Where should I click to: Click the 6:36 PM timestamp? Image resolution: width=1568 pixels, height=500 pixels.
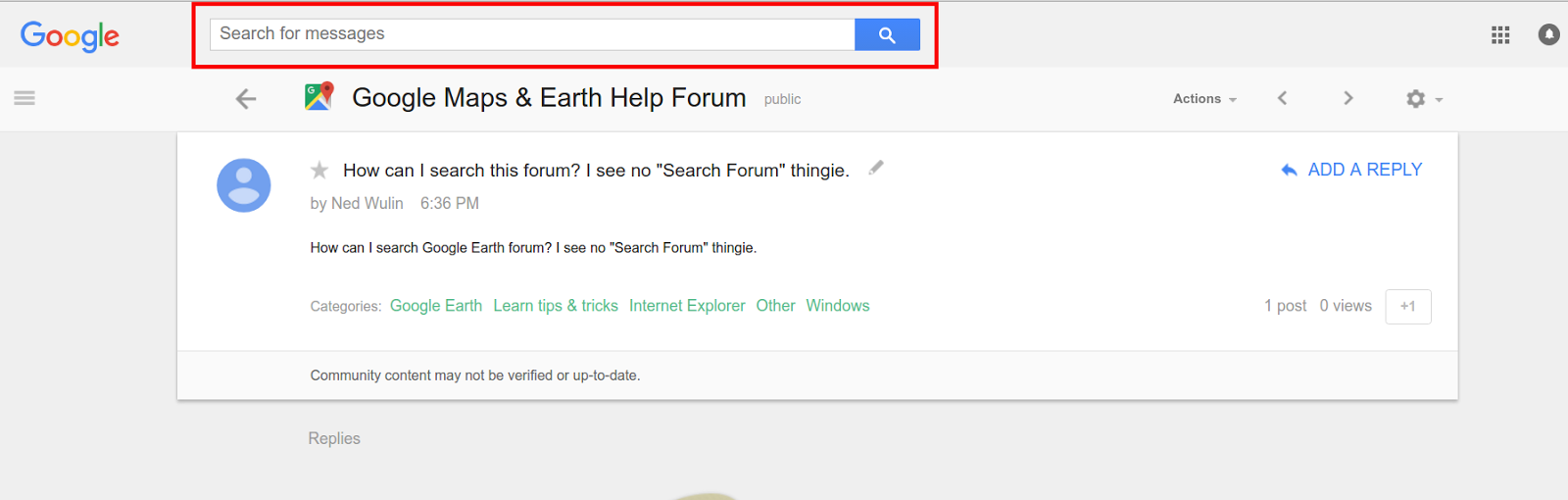coord(450,203)
